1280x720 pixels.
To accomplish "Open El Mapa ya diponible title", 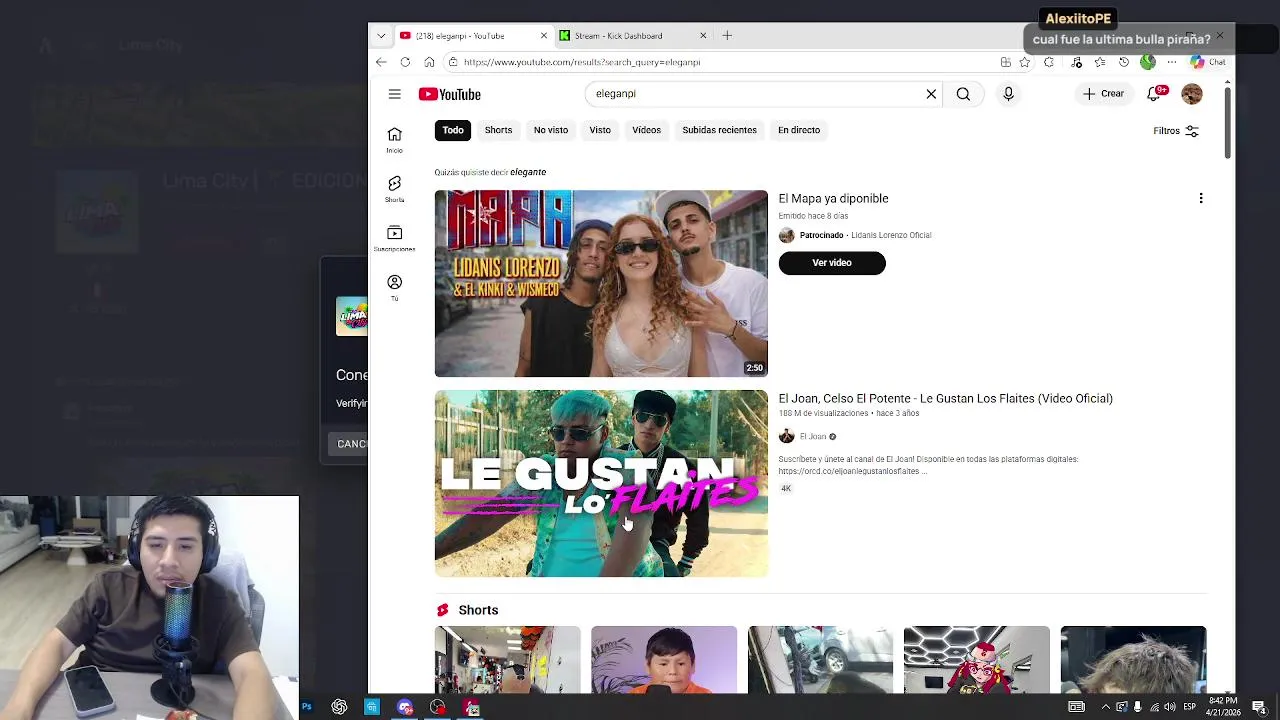I will pyautogui.click(x=833, y=199).
